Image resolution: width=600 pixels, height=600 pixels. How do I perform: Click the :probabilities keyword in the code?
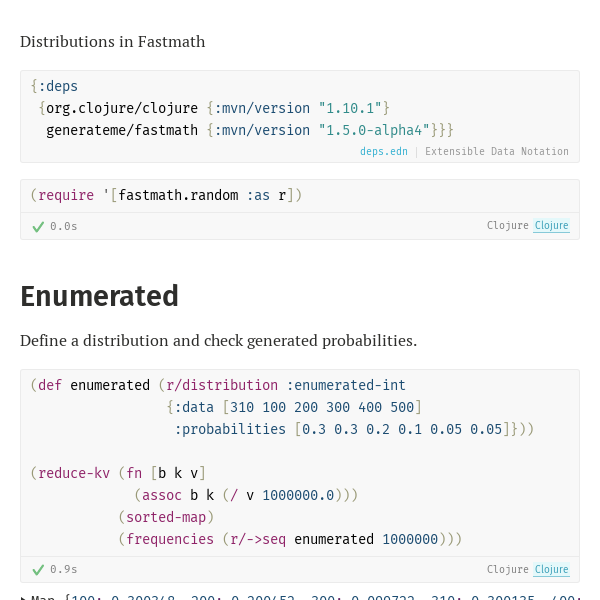coord(230,429)
